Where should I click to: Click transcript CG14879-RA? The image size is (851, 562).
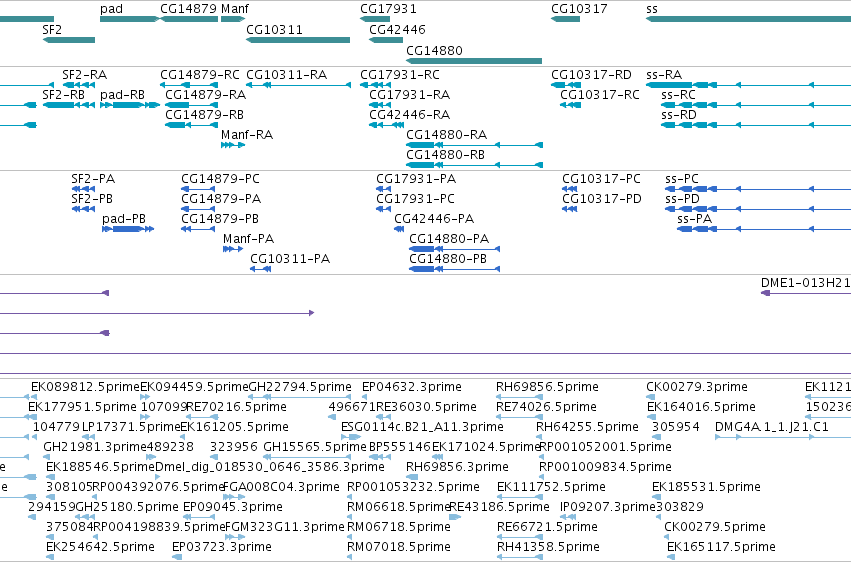click(206, 94)
